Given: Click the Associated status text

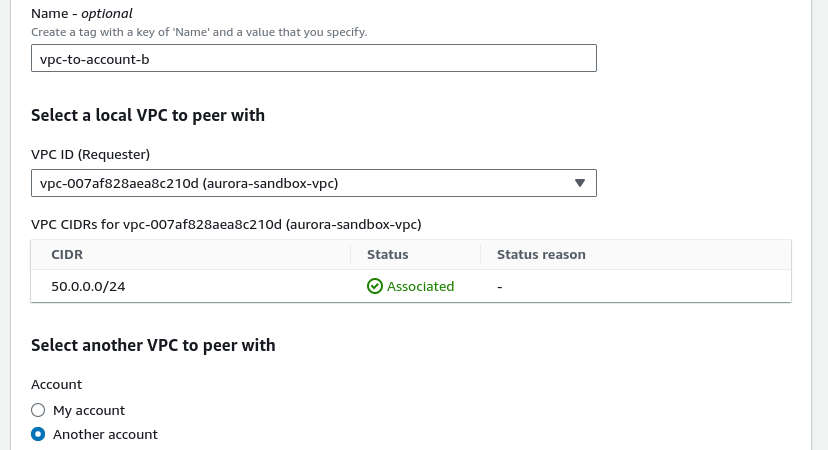Looking at the screenshot, I should [420, 286].
